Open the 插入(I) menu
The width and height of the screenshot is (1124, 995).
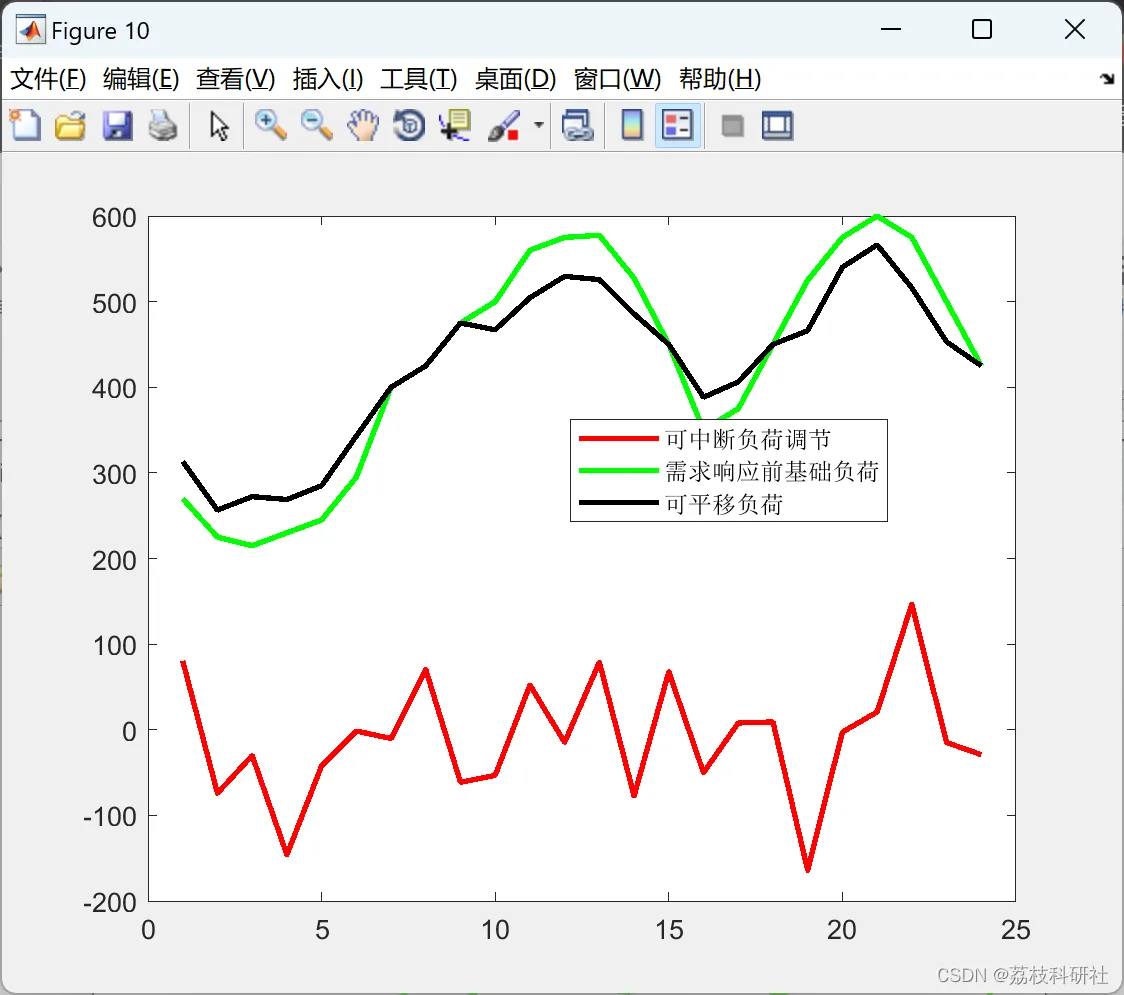tap(328, 79)
